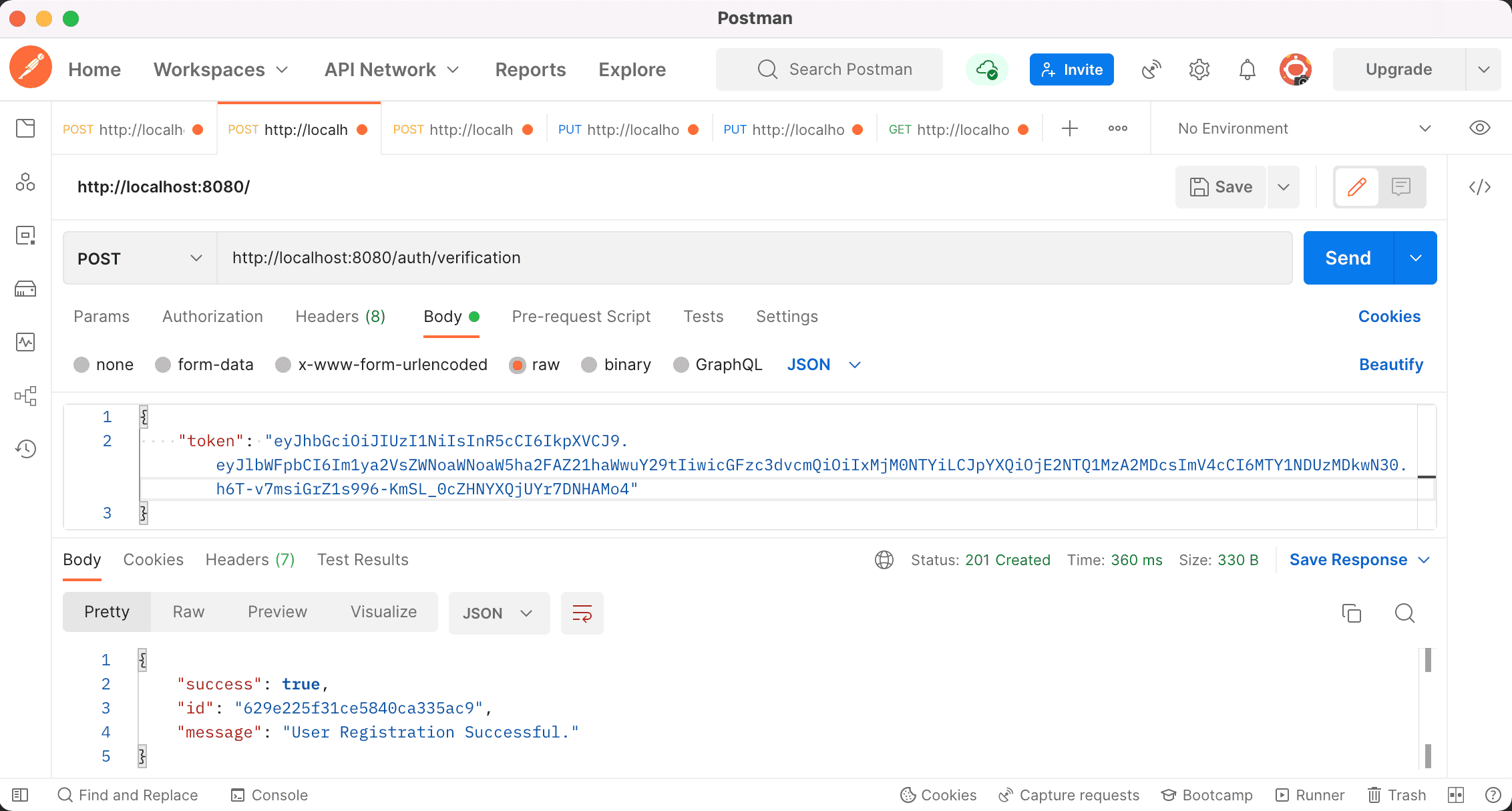Switch to the Pre-request Script tab

click(x=581, y=317)
